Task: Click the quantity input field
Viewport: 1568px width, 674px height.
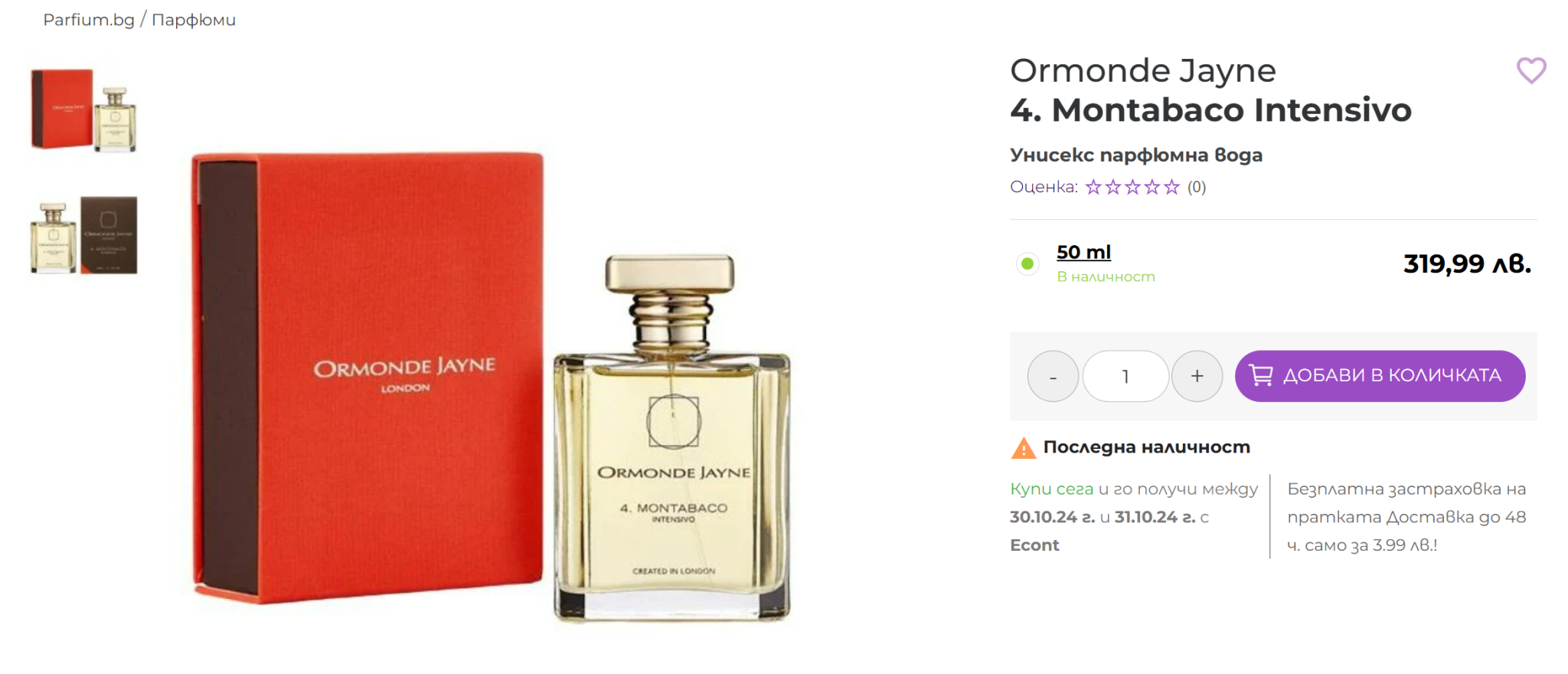Action: click(x=1125, y=376)
